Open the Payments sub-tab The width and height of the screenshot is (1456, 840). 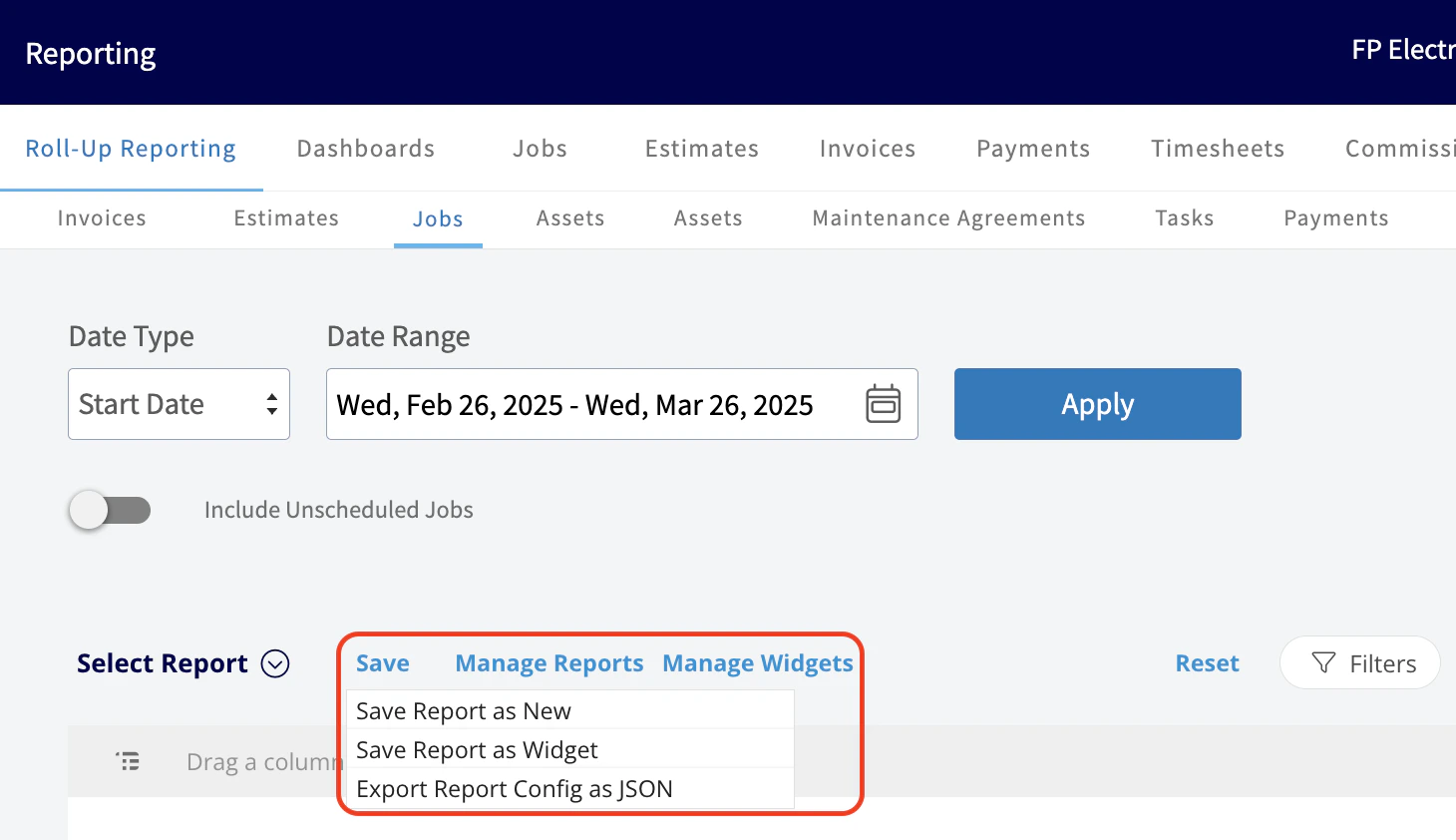pyautogui.click(x=1336, y=218)
